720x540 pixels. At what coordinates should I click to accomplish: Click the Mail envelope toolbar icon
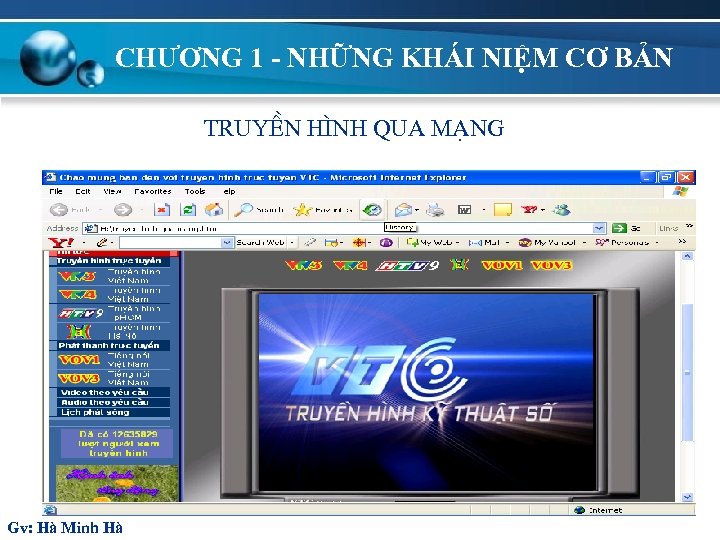(x=403, y=210)
